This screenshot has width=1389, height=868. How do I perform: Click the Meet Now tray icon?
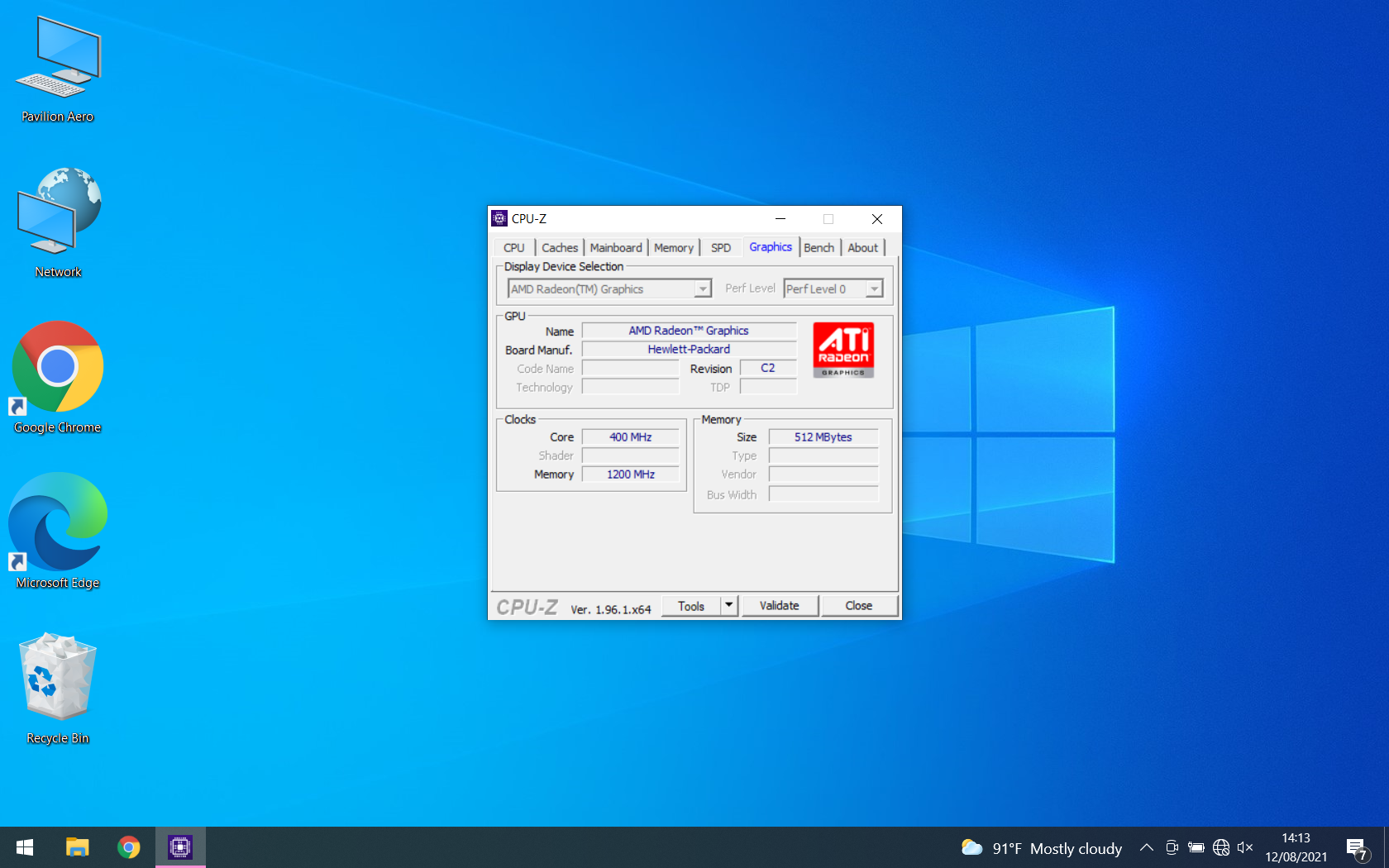point(1172,847)
